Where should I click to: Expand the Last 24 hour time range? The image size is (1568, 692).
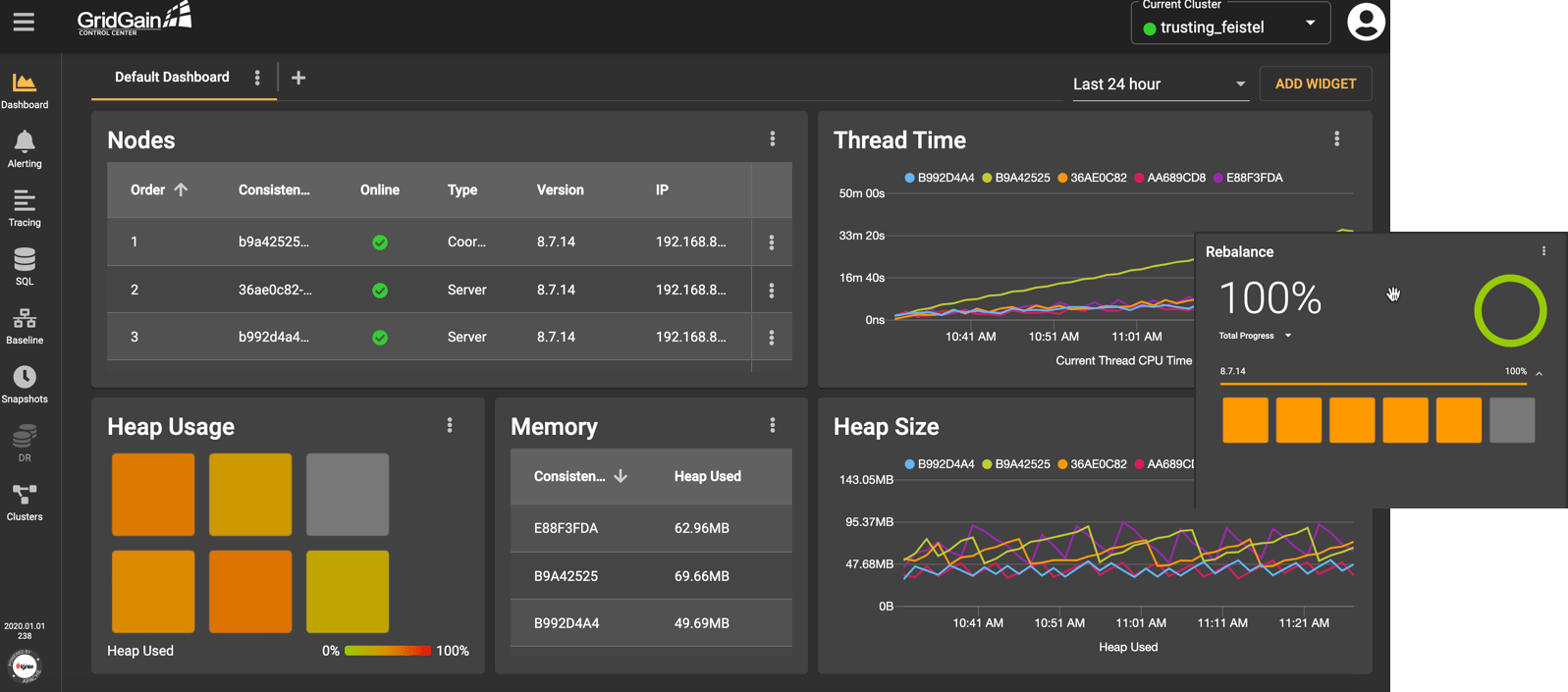(x=1159, y=84)
